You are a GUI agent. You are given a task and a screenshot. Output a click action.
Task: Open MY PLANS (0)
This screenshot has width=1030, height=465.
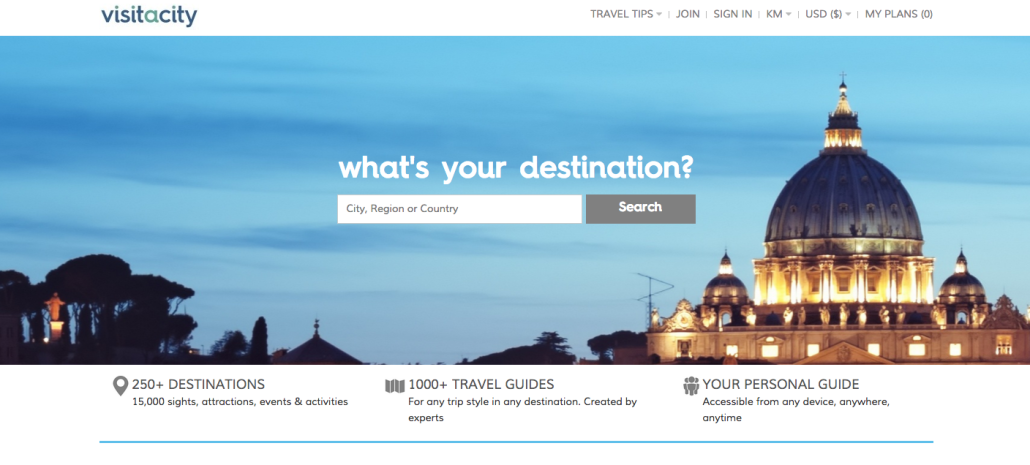(899, 14)
